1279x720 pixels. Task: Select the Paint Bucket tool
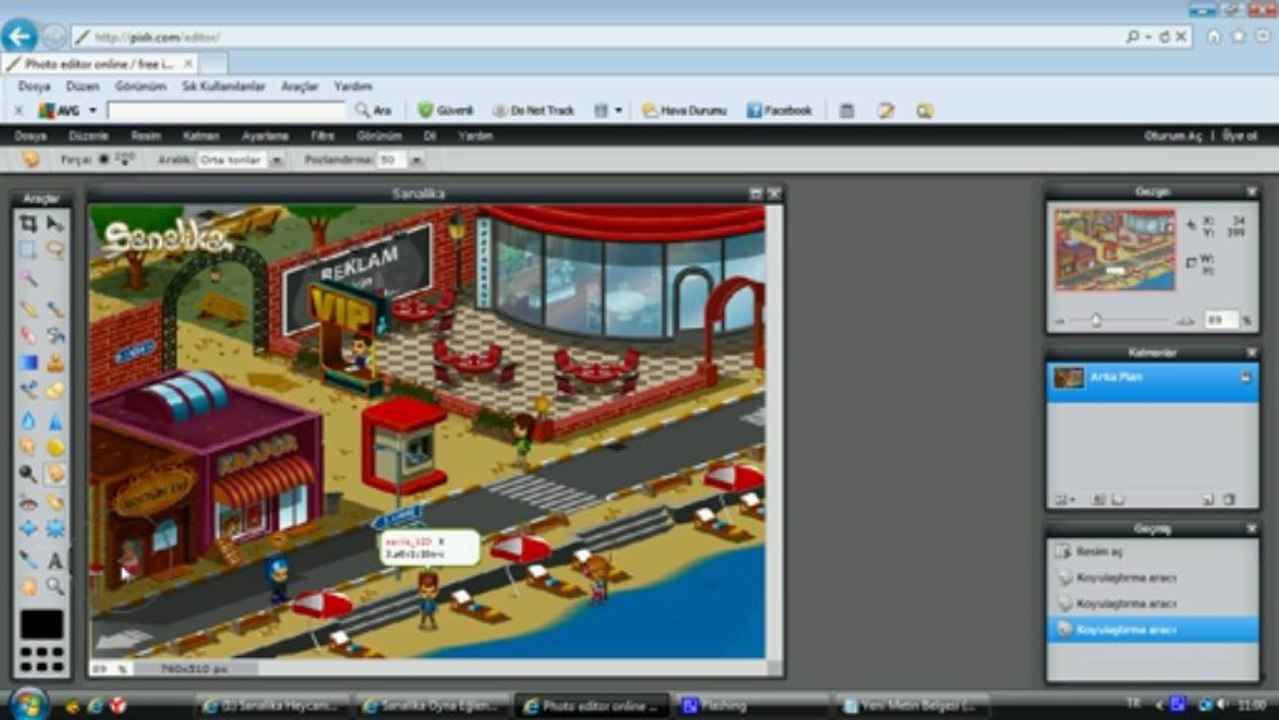(55, 335)
